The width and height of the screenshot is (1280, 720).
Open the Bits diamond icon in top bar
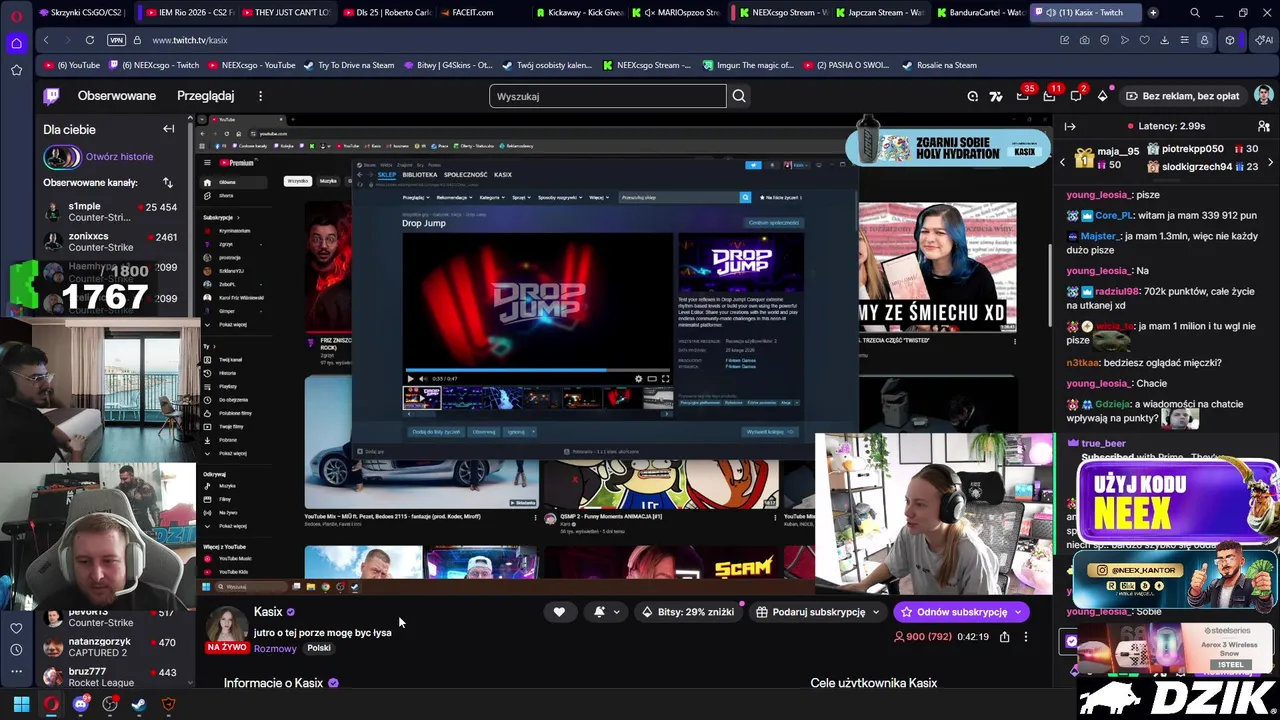1102,96
